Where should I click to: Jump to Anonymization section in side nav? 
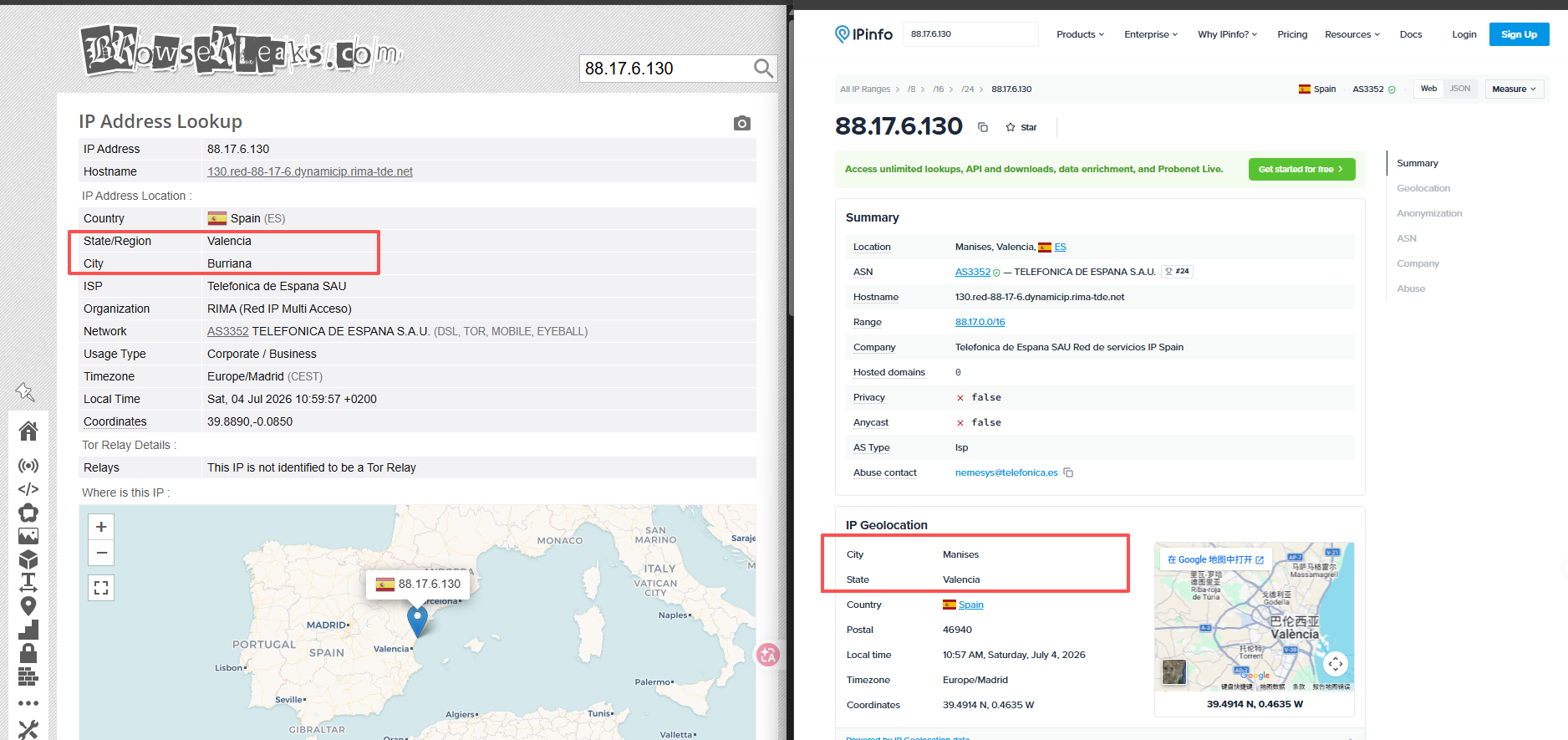[1429, 213]
